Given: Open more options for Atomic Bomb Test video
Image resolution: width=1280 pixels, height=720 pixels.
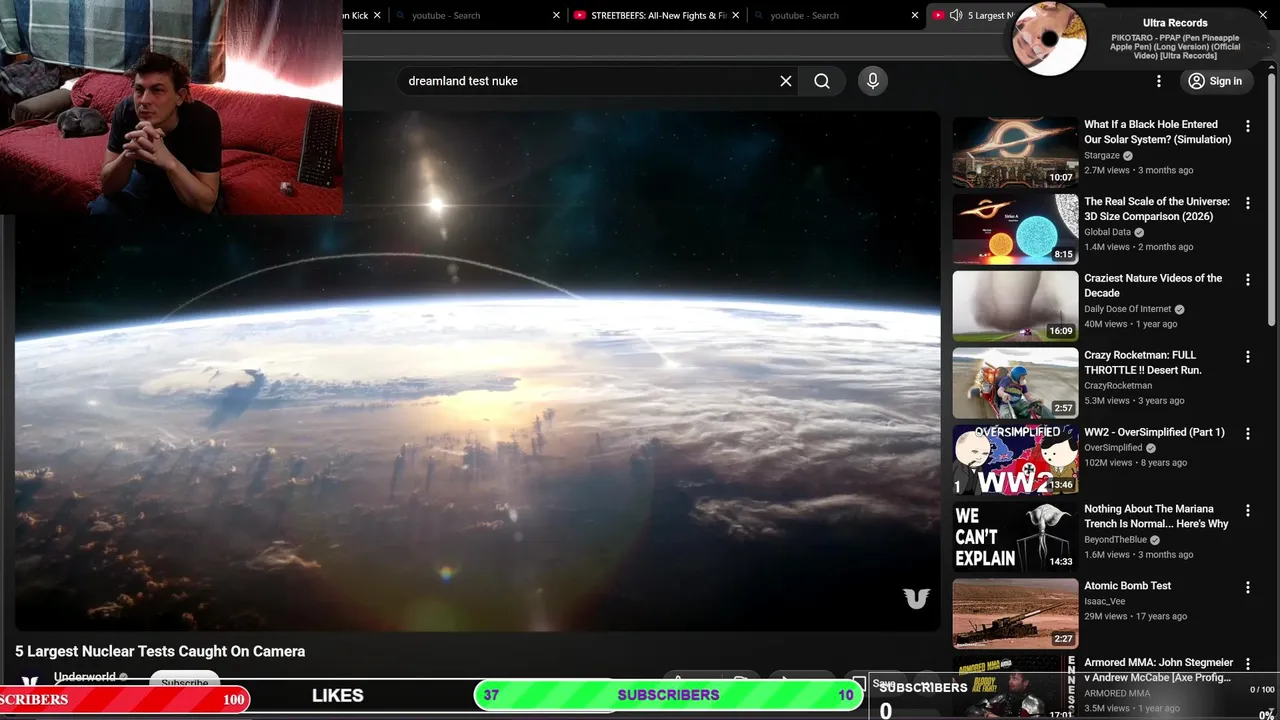Looking at the screenshot, I should coord(1247,588).
